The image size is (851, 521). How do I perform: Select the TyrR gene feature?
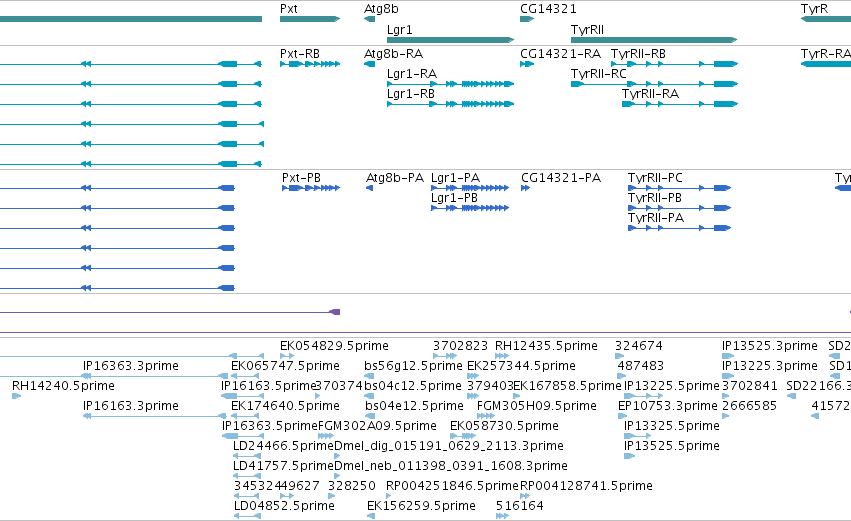tap(825, 19)
